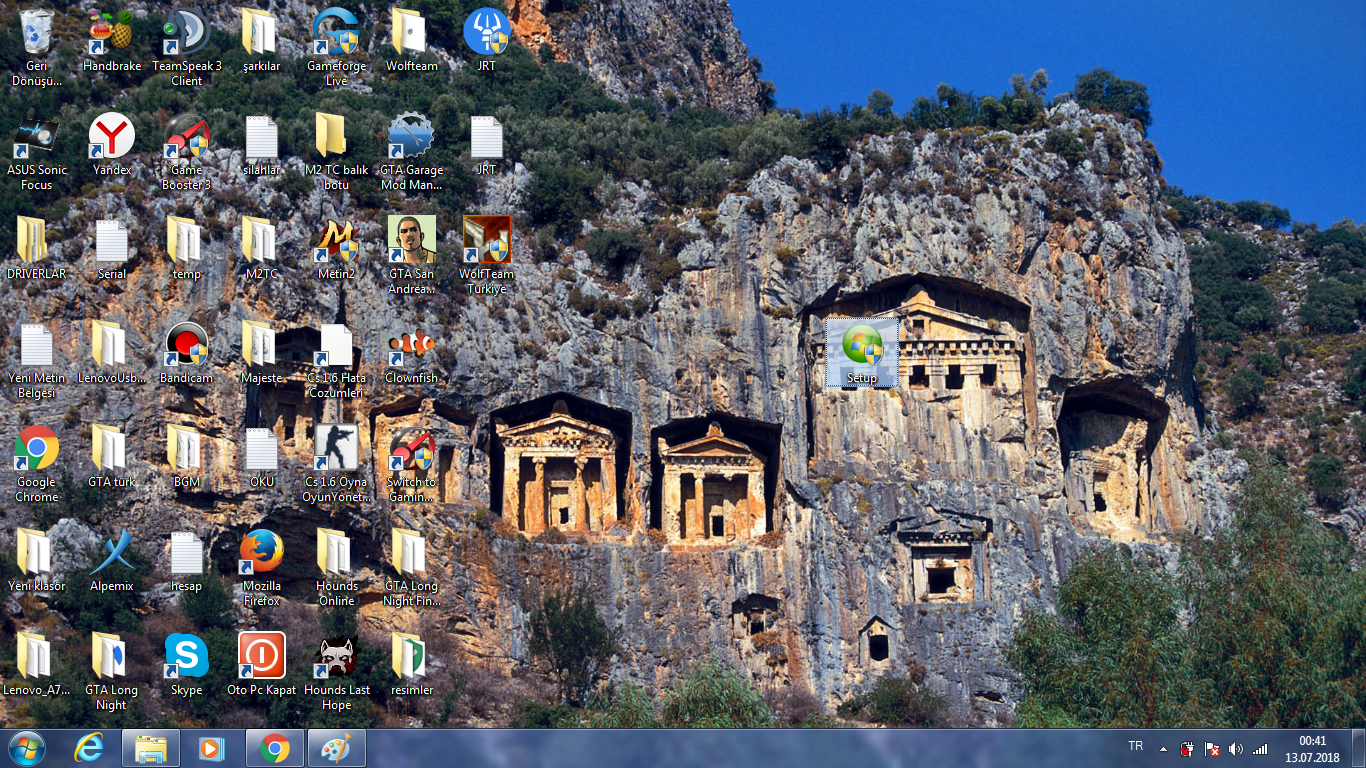Viewport: 1366px width, 768px height.
Task: Click the Yeni Metin Belgesi document
Action: [x=36, y=360]
